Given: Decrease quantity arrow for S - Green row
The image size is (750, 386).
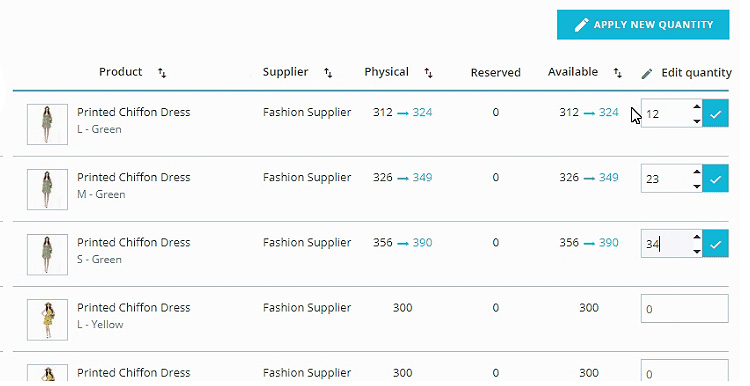Looking at the screenshot, I should [x=697, y=251].
